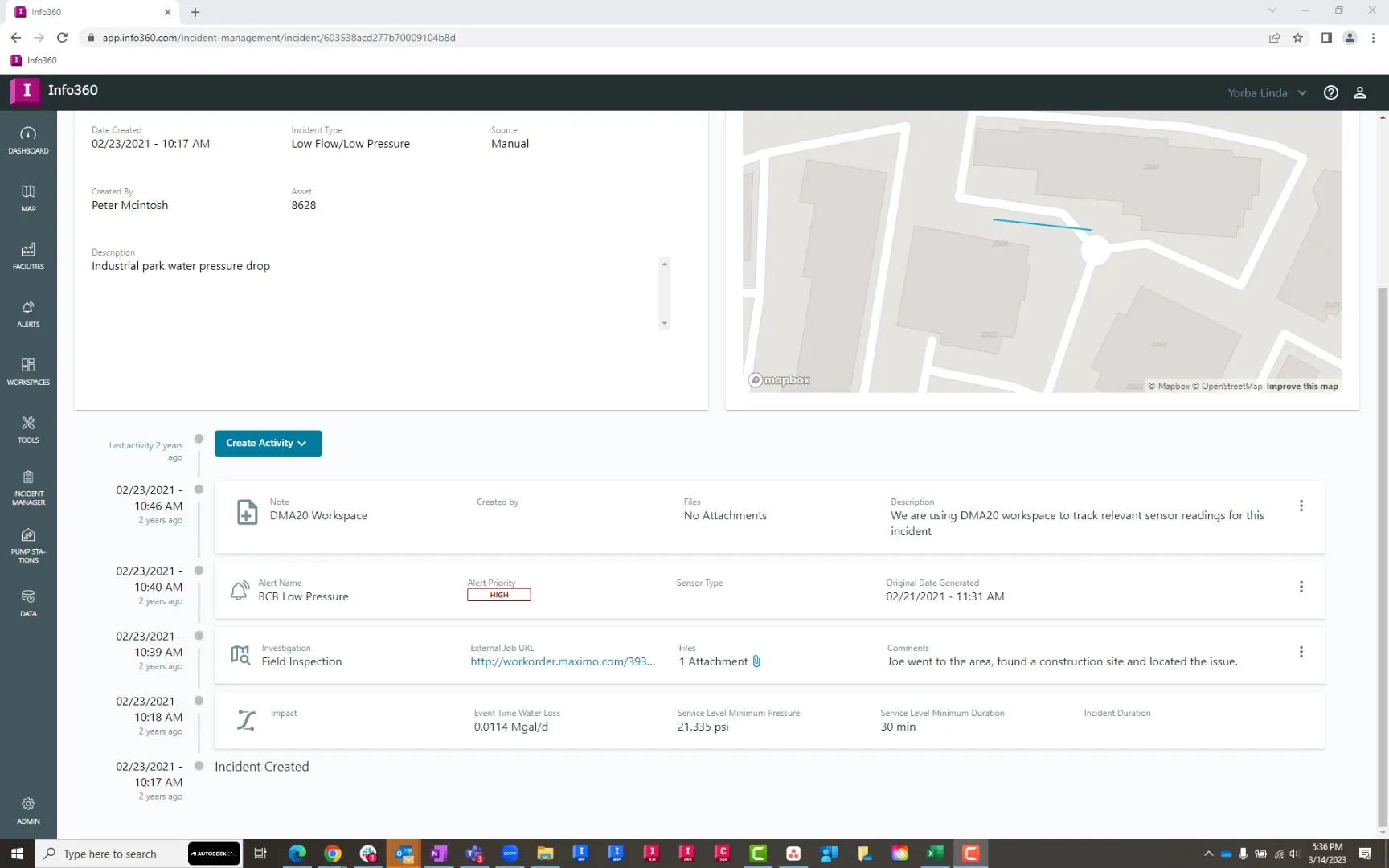Screen dimensions: 1389x868
Task: Expand the Yorba Linda organization dropdown
Action: [x=1267, y=92]
